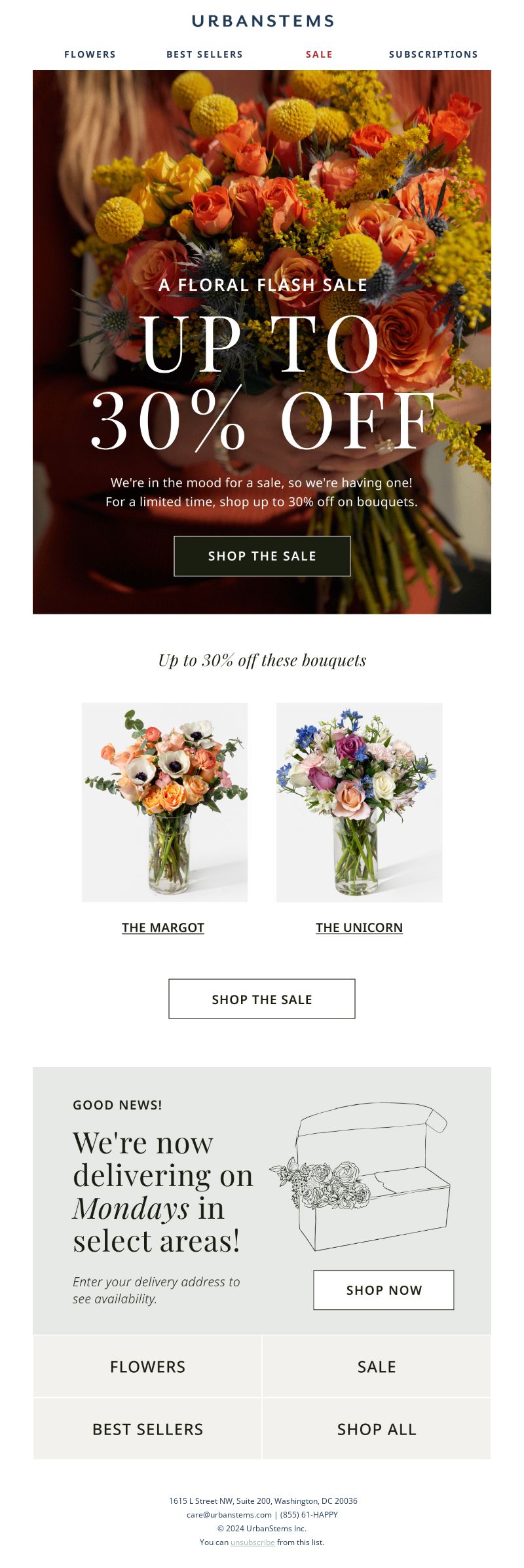This screenshot has height=1568, width=524.
Task: Click the outlined Shop The Sale button
Action: (262, 999)
